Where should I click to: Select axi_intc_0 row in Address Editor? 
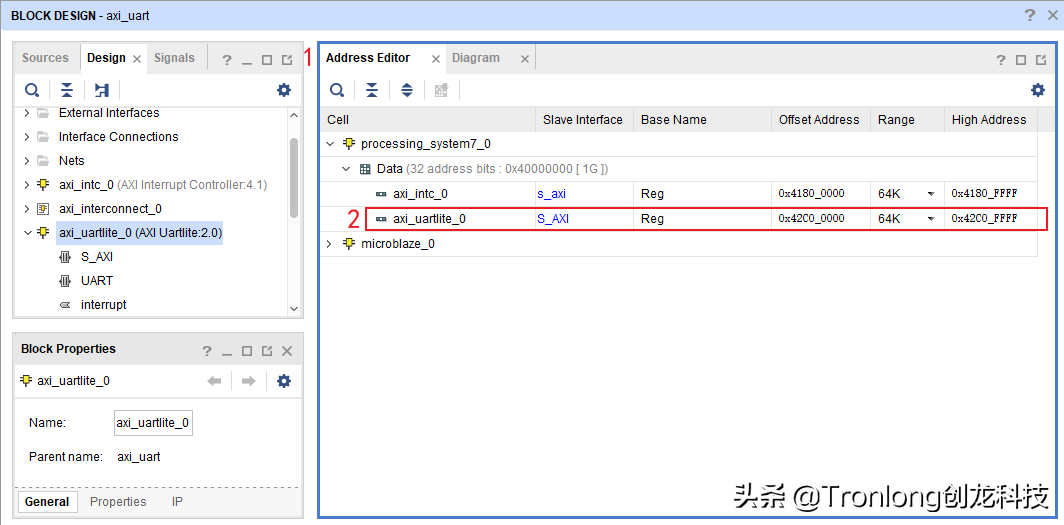click(x=679, y=193)
